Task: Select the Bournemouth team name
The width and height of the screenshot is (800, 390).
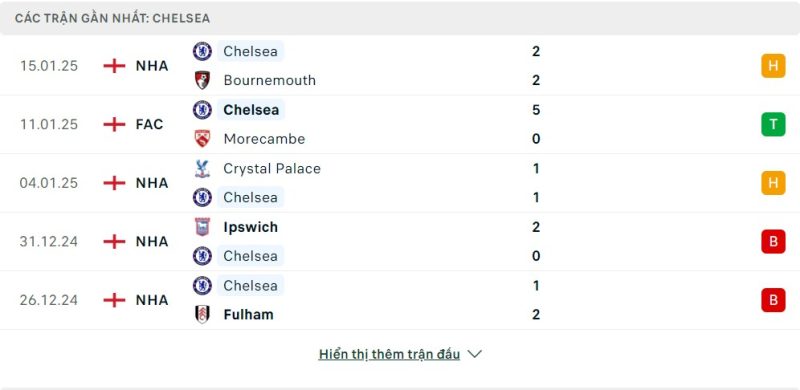Action: (x=269, y=80)
